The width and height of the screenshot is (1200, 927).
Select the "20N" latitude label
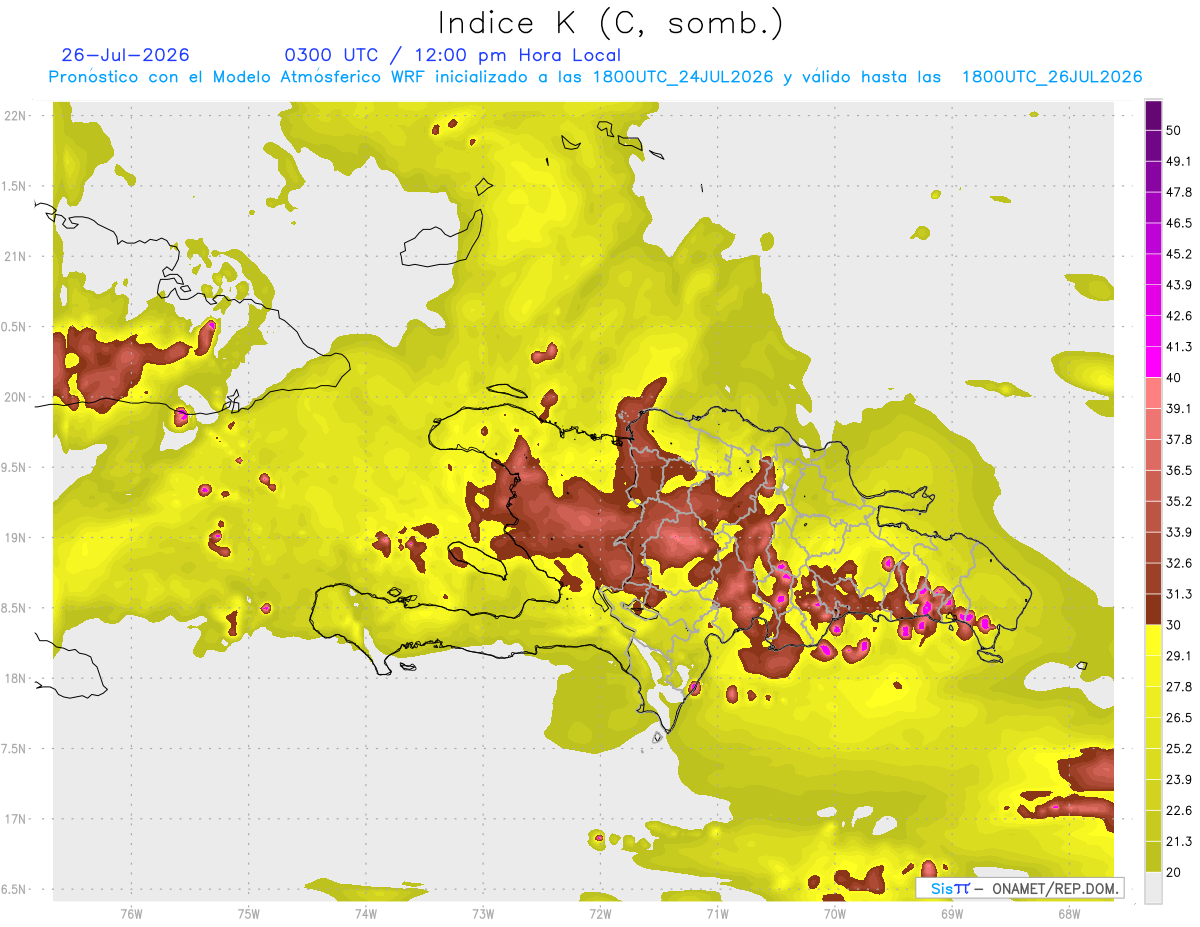[15, 397]
